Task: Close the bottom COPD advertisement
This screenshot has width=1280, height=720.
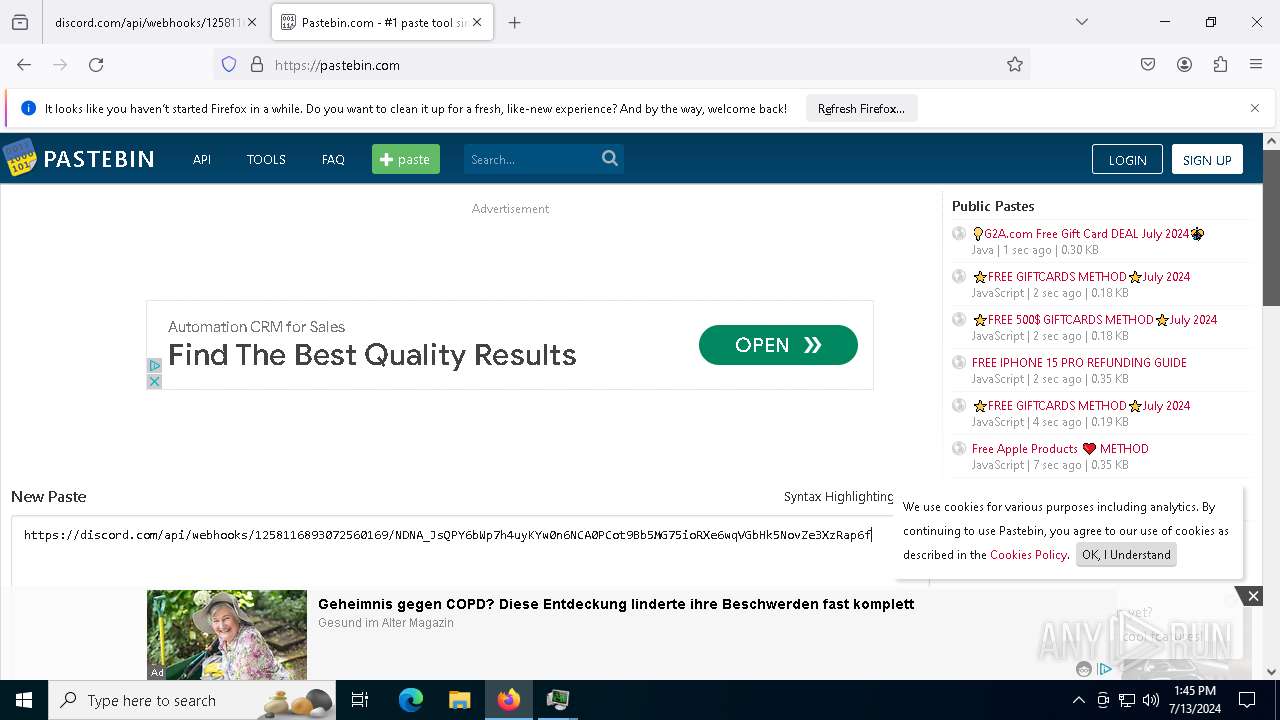Action: point(1253,596)
